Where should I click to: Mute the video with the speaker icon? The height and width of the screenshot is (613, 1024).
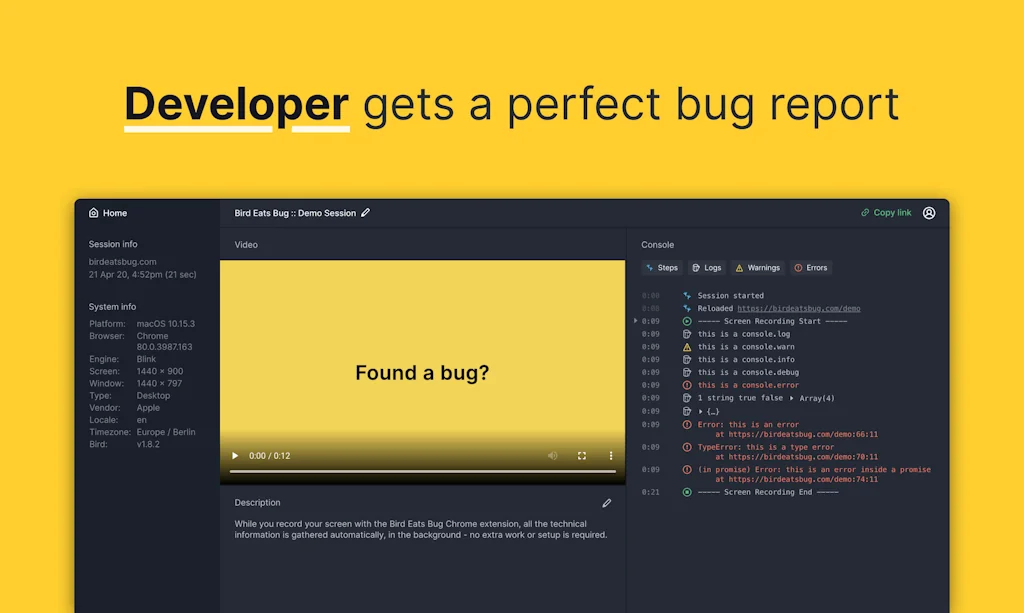point(552,456)
